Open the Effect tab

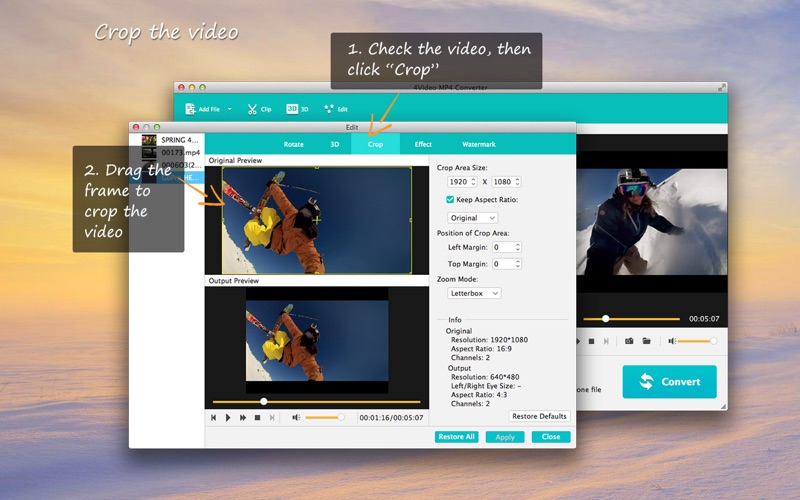point(423,144)
